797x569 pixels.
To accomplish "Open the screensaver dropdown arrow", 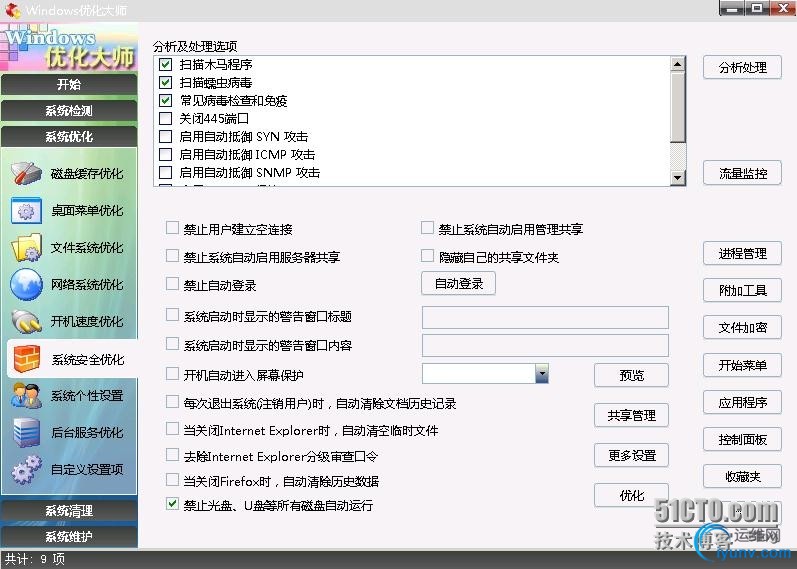I will (x=542, y=374).
